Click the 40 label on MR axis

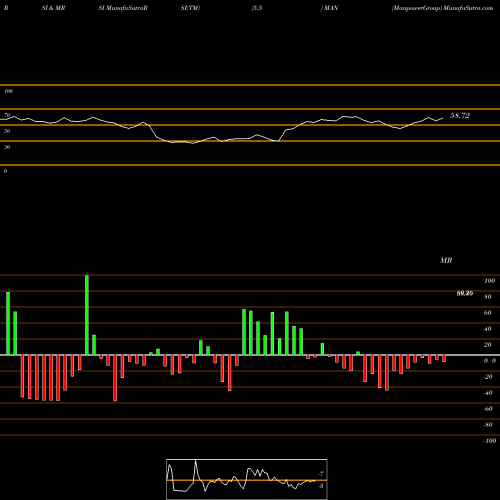488,329
